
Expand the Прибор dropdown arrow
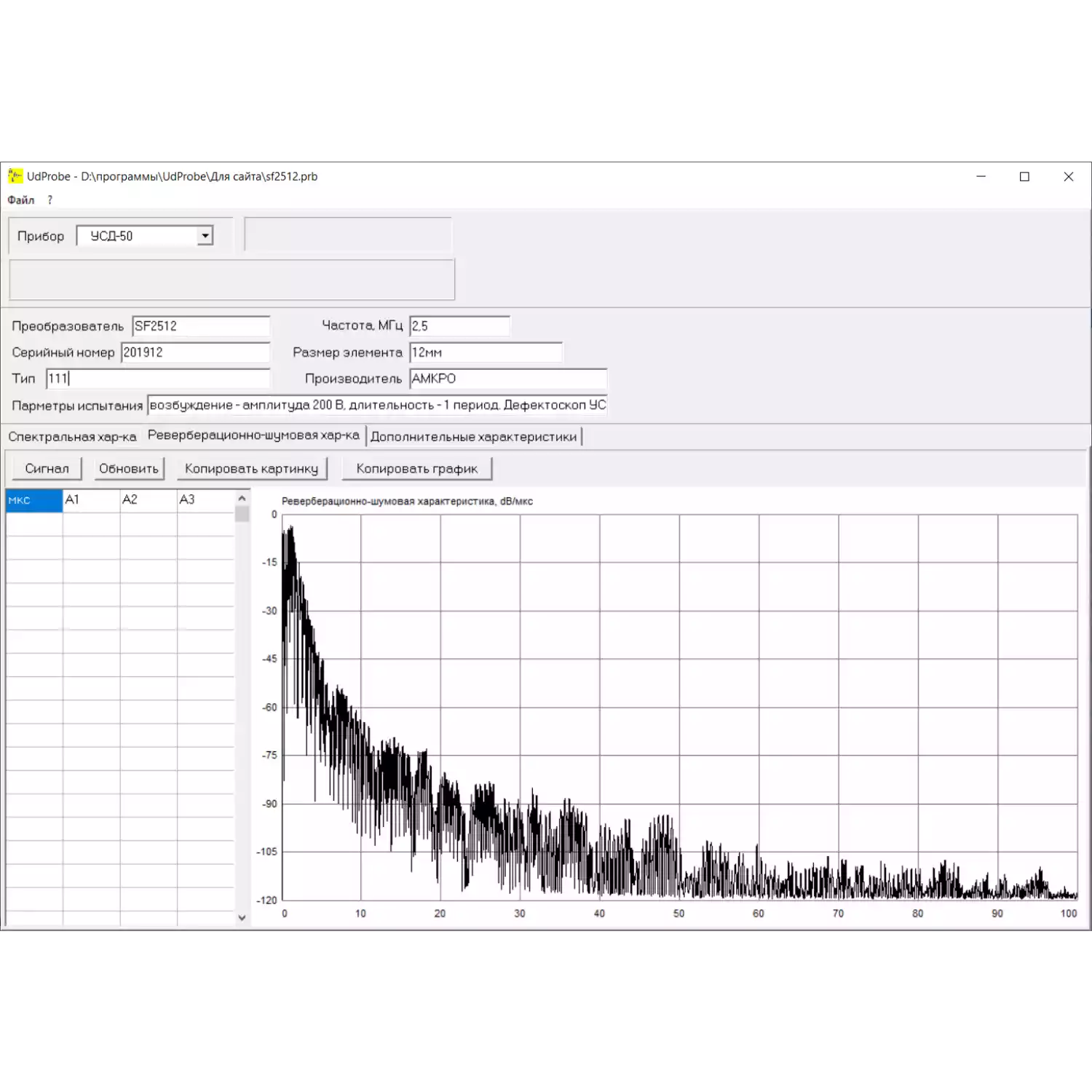click(x=205, y=236)
